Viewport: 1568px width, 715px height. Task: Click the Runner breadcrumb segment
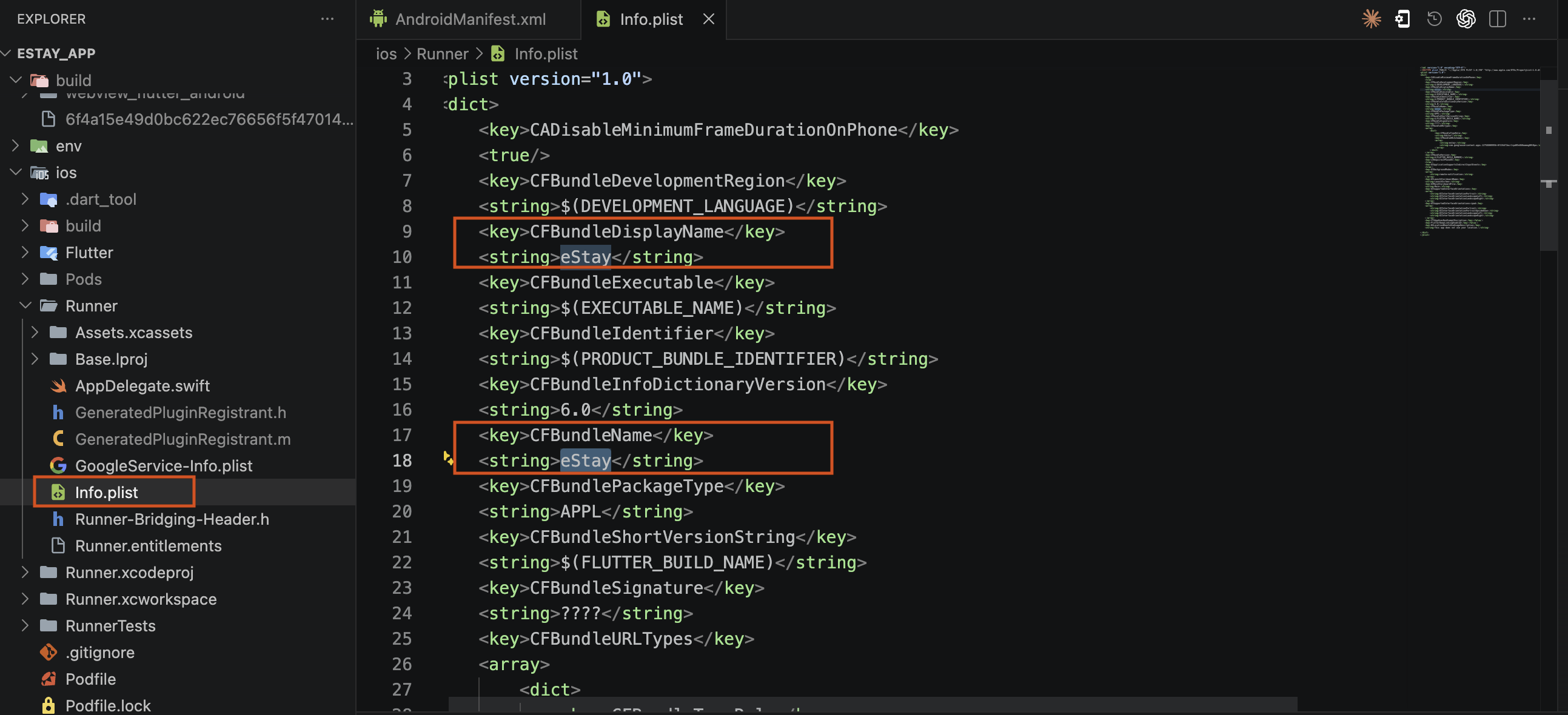point(443,53)
